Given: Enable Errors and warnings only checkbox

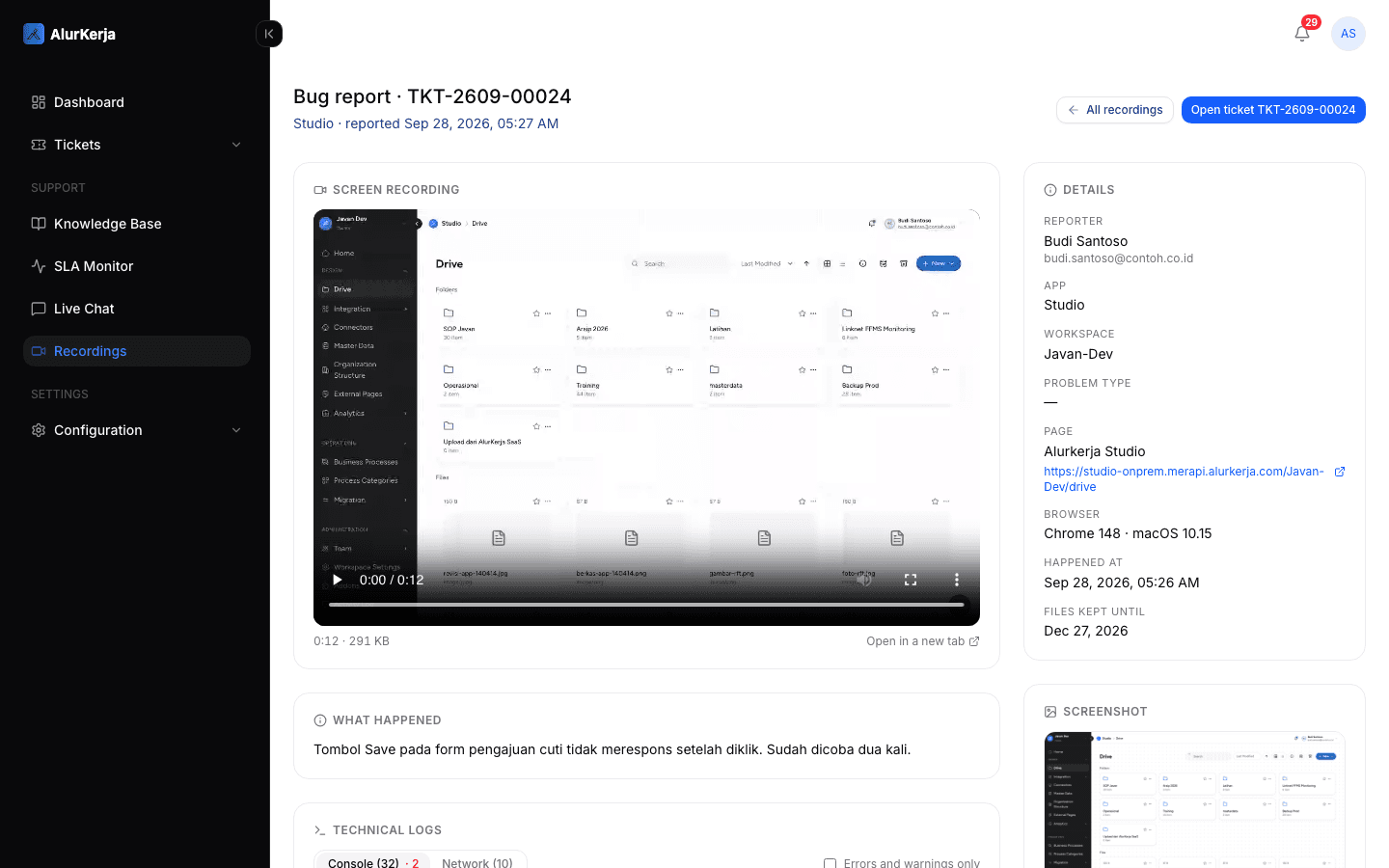Looking at the screenshot, I should tap(830, 864).
